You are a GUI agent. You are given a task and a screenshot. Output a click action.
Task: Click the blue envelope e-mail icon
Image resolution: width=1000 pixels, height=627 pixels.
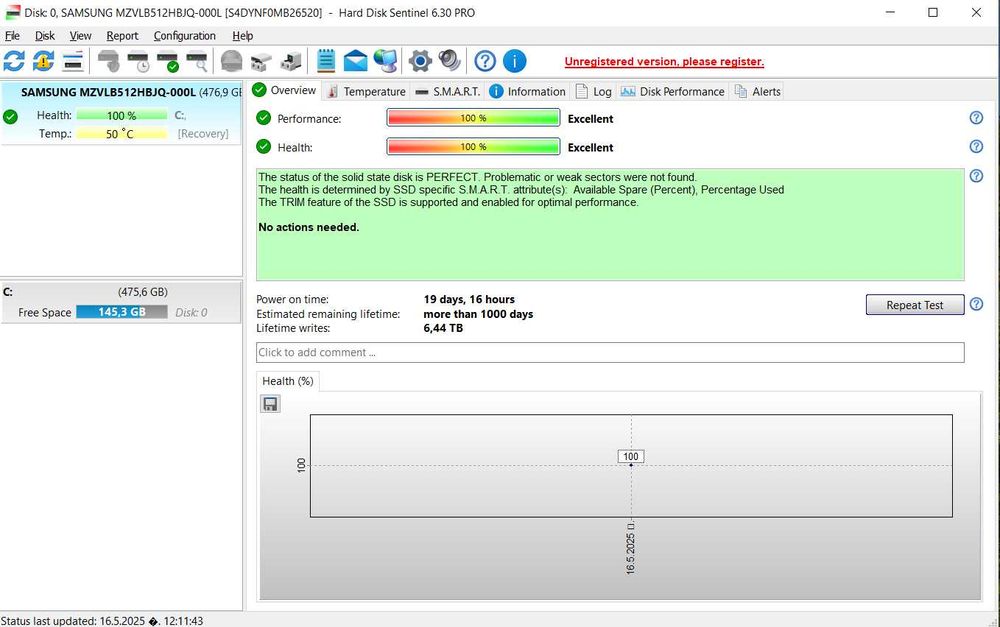pos(355,61)
